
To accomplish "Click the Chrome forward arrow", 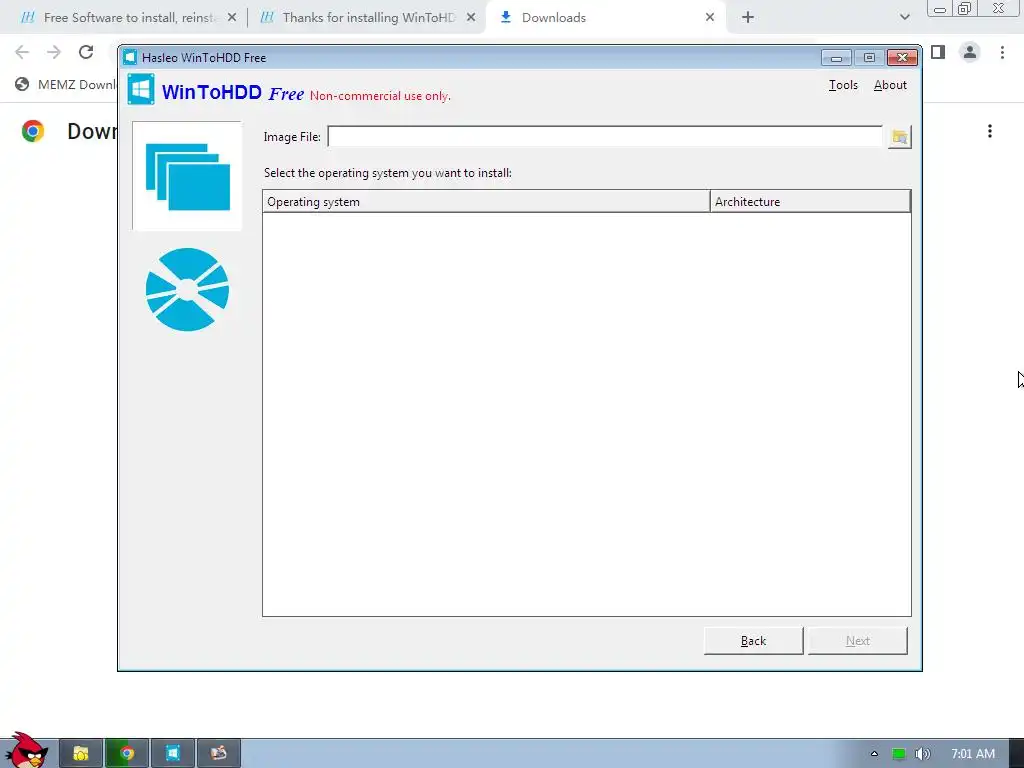I will pos(54,52).
